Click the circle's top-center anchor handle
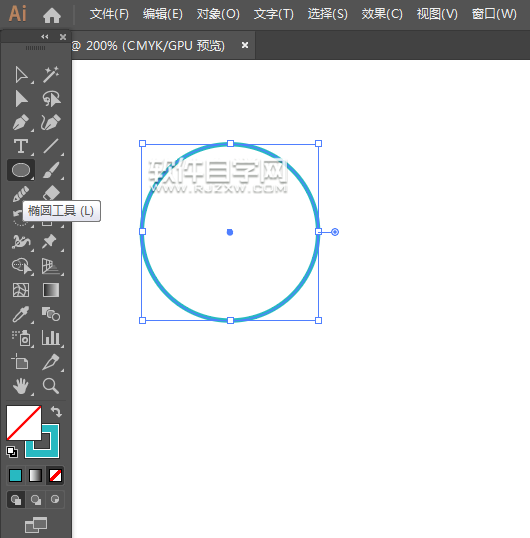Screen dimensions: 530x538 pos(231,143)
